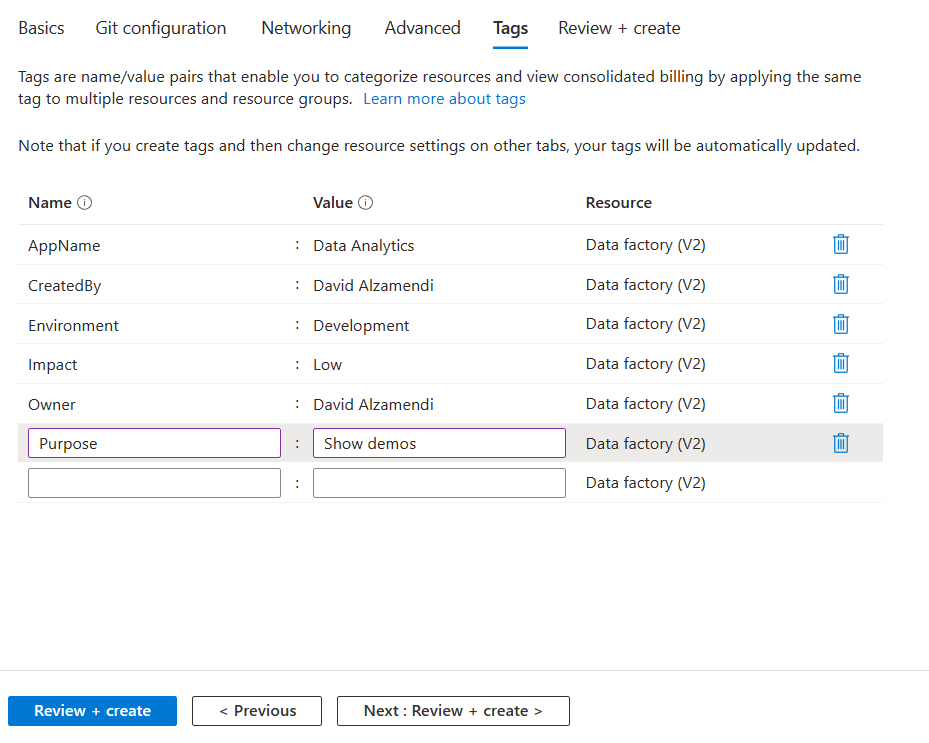Click the Resource column header
The image size is (929, 743).
pyautogui.click(x=619, y=203)
